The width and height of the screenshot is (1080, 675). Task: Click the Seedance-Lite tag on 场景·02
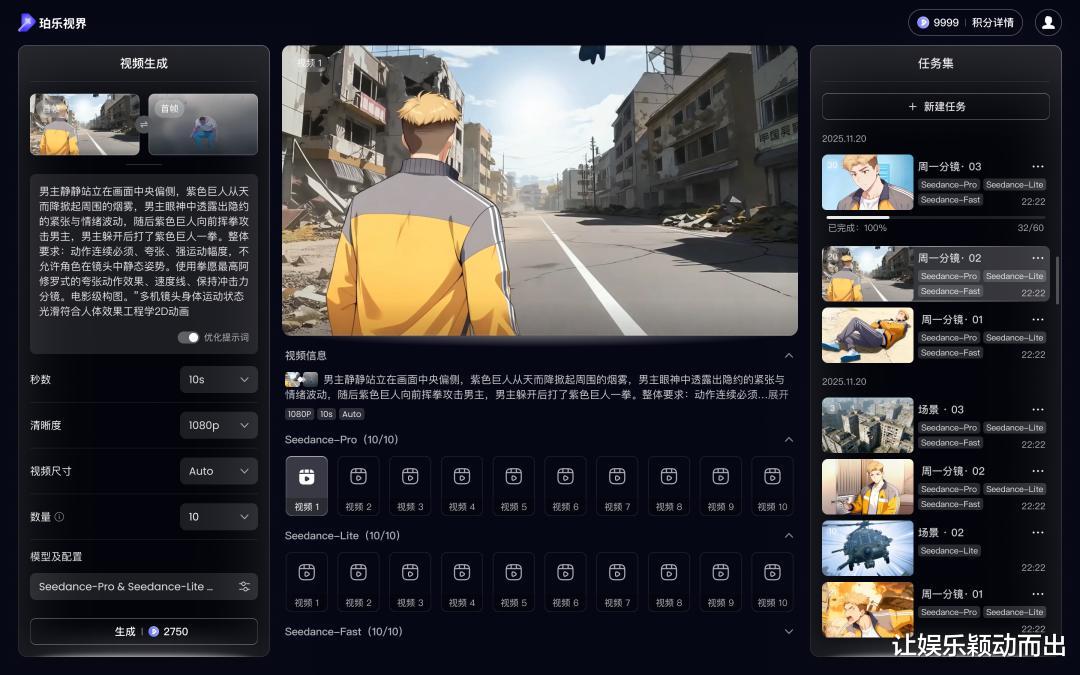pos(949,551)
